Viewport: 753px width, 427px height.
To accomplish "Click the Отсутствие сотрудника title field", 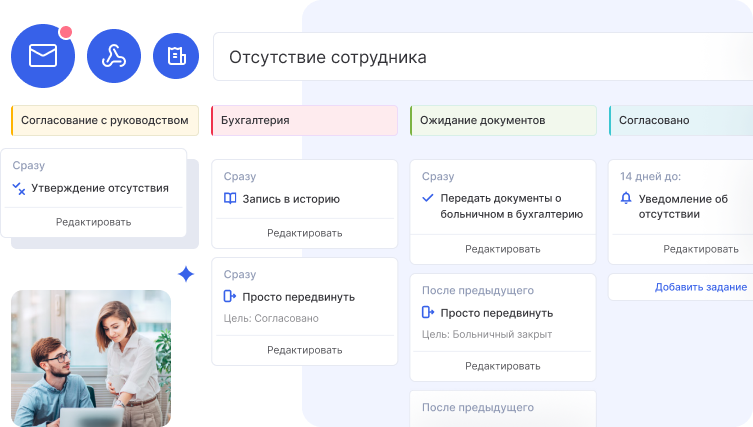I will (x=480, y=57).
